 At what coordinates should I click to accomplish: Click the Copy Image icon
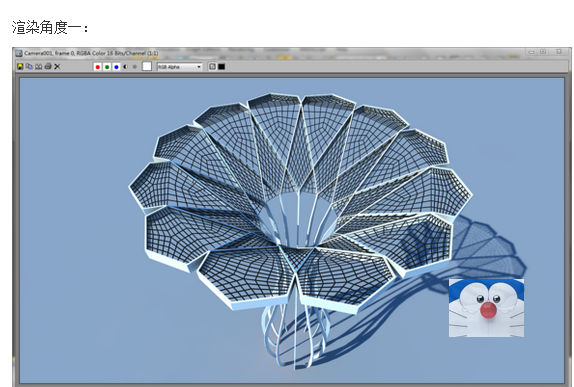29,67
